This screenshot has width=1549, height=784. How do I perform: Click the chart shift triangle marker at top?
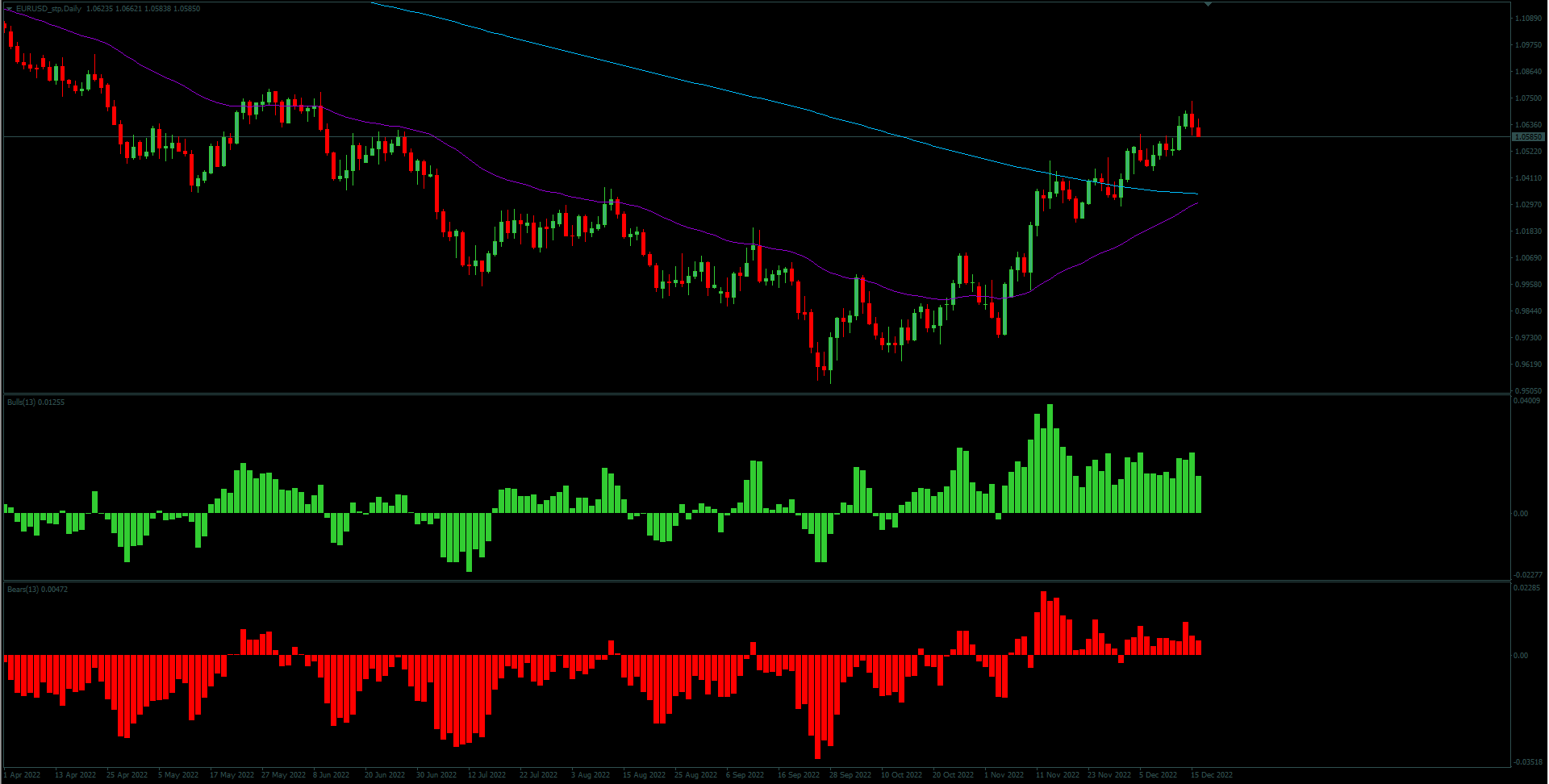(x=1208, y=5)
